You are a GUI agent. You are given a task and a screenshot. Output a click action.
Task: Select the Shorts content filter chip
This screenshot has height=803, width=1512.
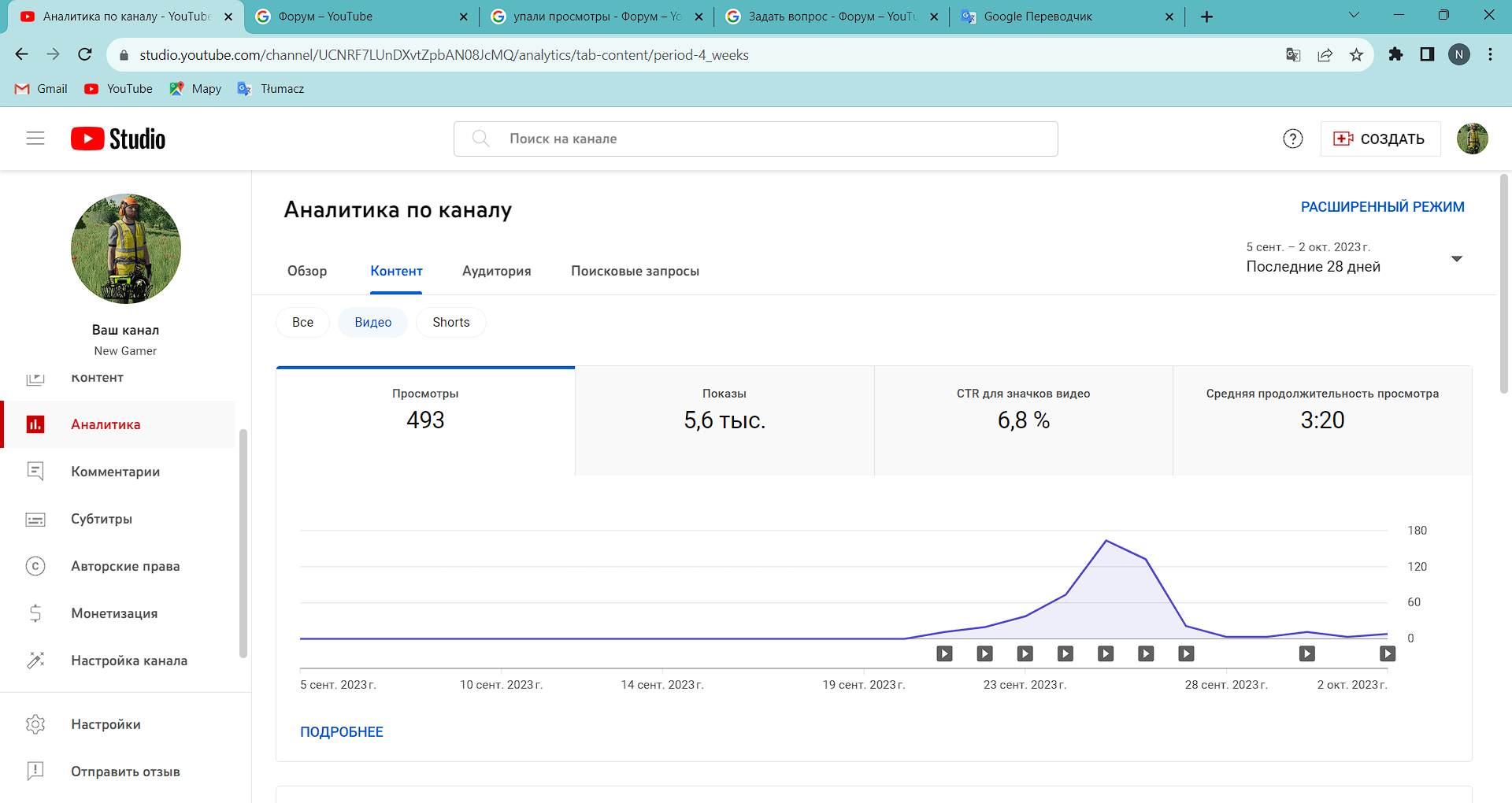pos(451,322)
